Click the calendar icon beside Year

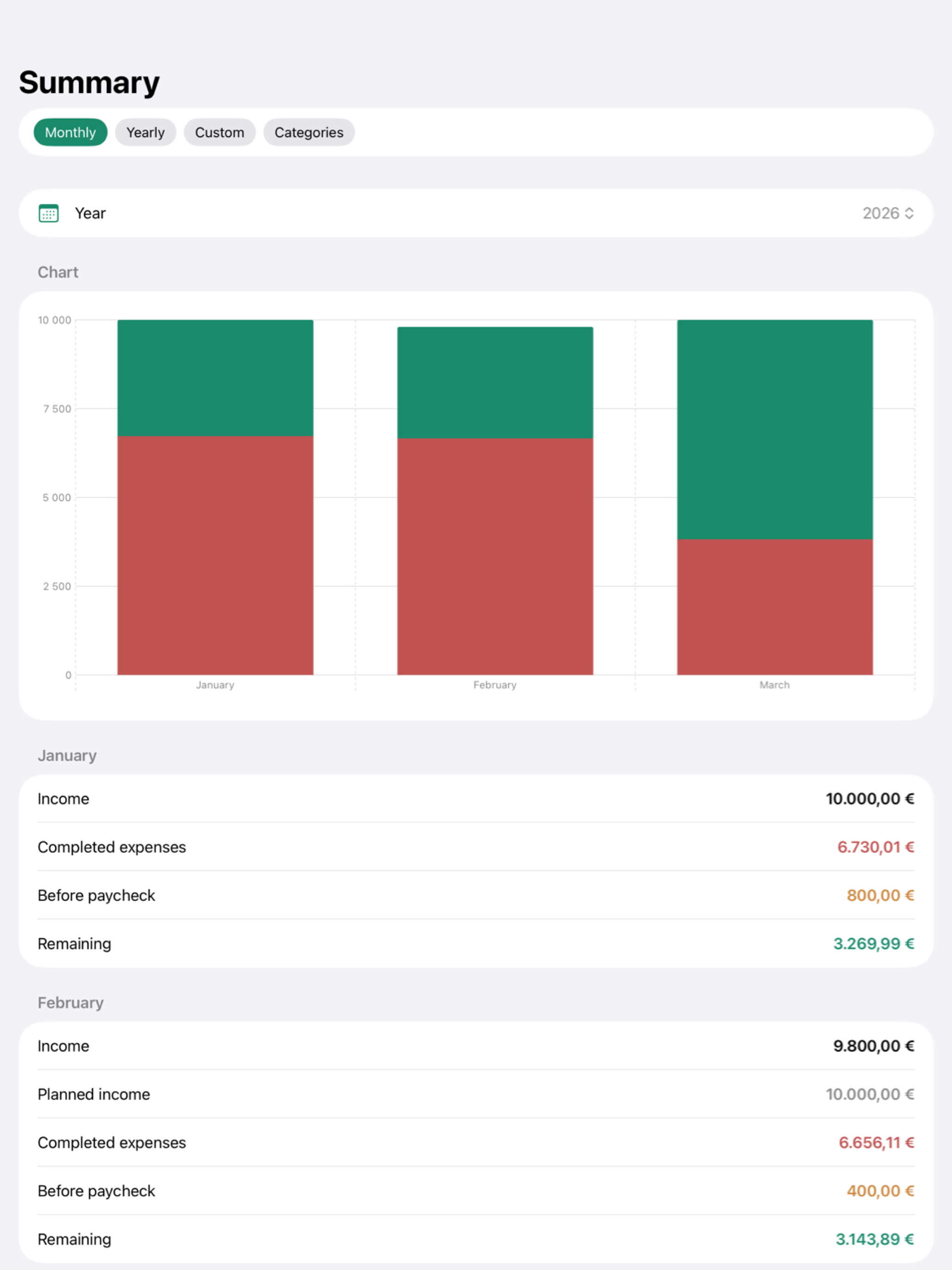(49, 213)
